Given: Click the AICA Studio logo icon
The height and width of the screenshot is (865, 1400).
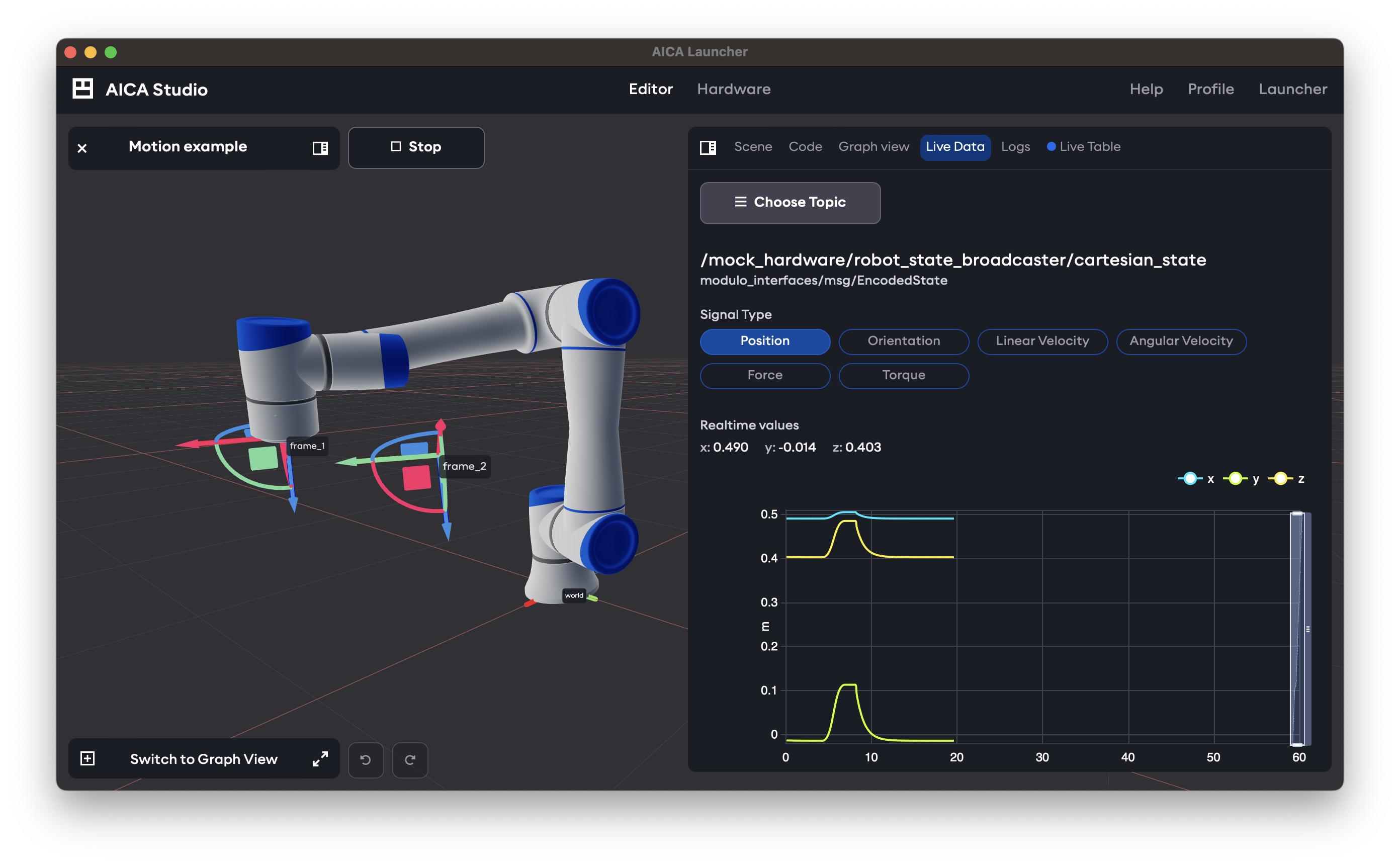Looking at the screenshot, I should point(83,89).
